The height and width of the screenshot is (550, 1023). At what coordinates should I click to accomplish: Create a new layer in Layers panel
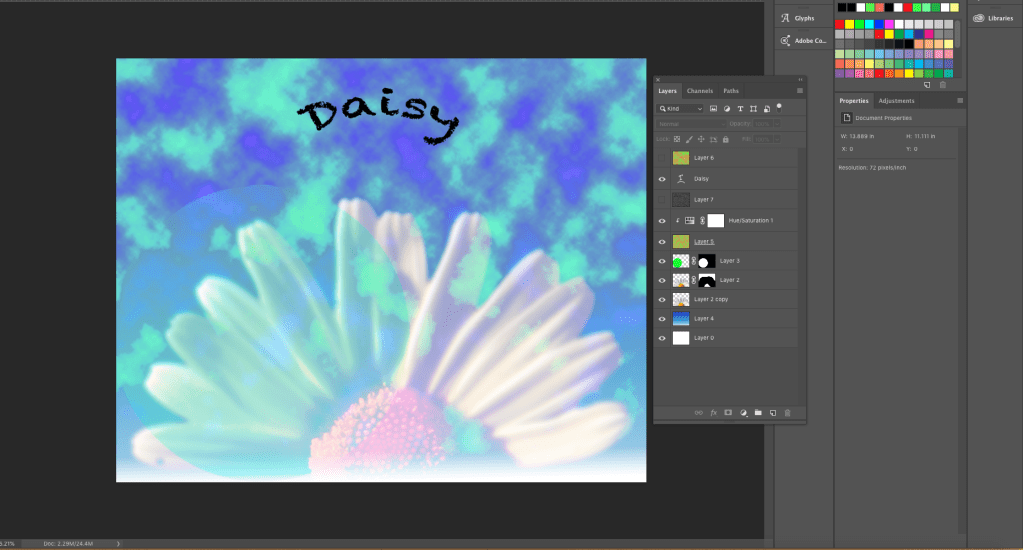pyautogui.click(x=773, y=412)
